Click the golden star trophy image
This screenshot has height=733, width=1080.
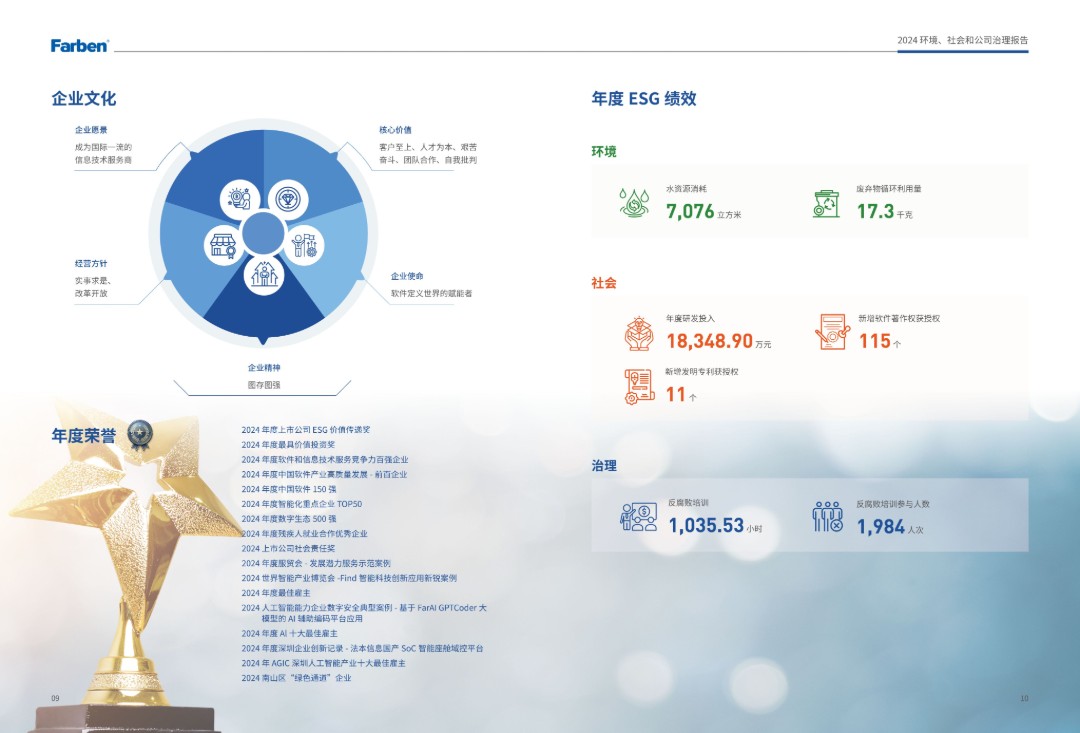click(130, 560)
